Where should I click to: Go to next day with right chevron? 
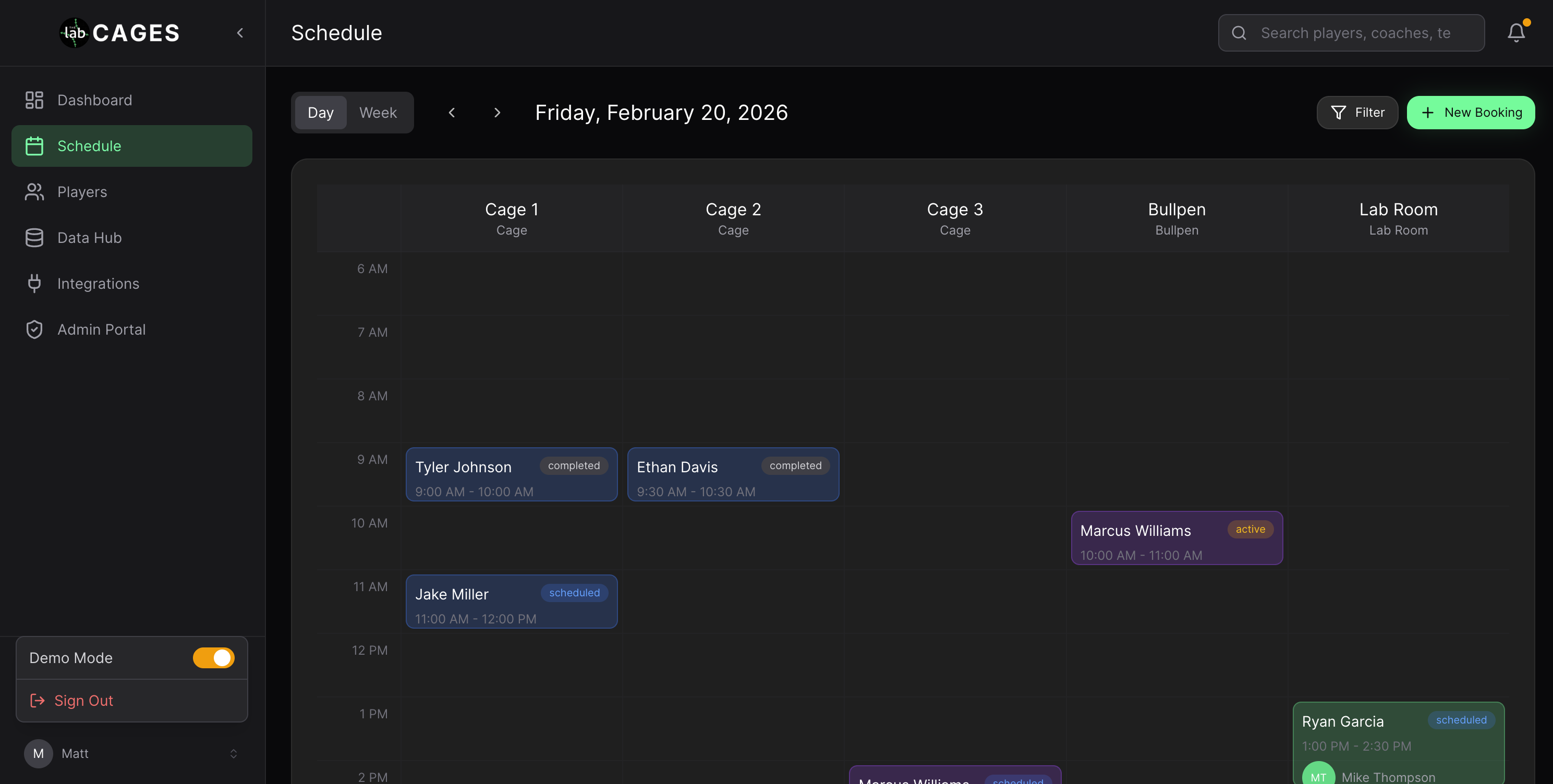pos(497,113)
